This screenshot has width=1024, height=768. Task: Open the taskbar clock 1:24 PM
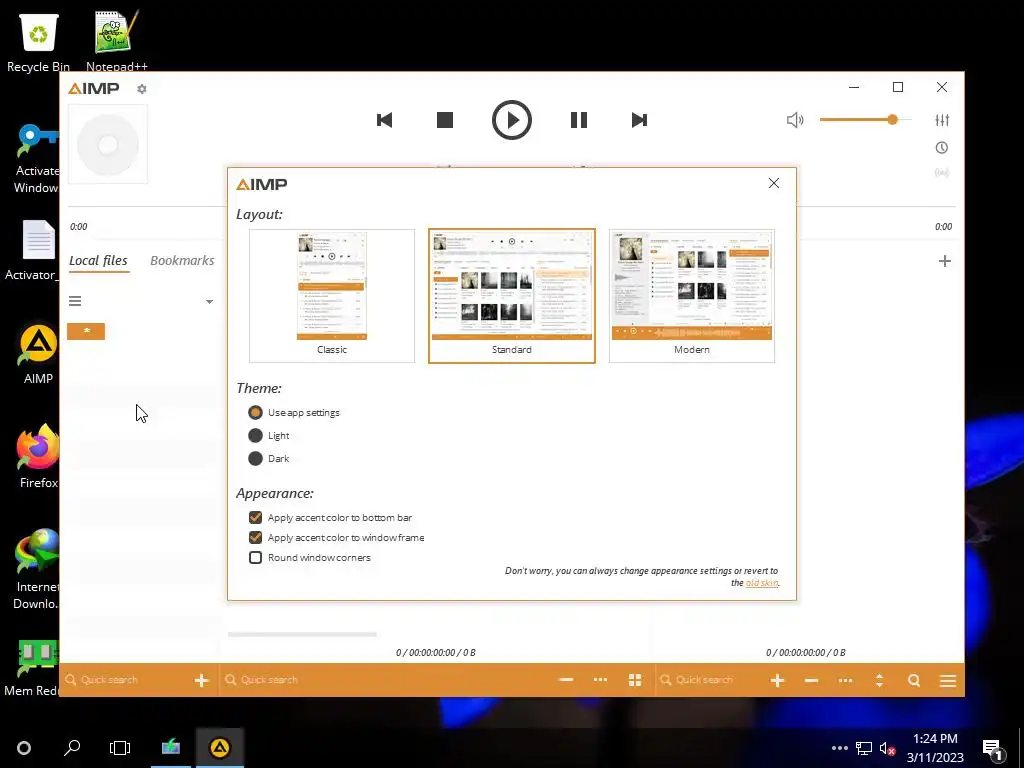tap(935, 748)
